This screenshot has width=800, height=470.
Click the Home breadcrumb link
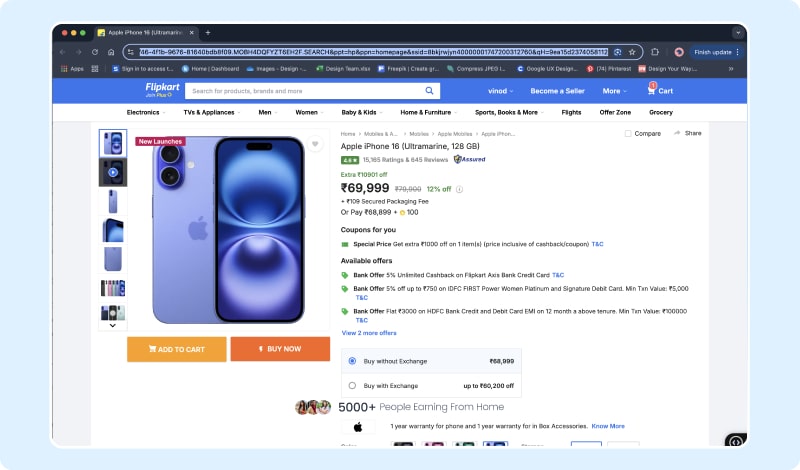[x=348, y=134]
